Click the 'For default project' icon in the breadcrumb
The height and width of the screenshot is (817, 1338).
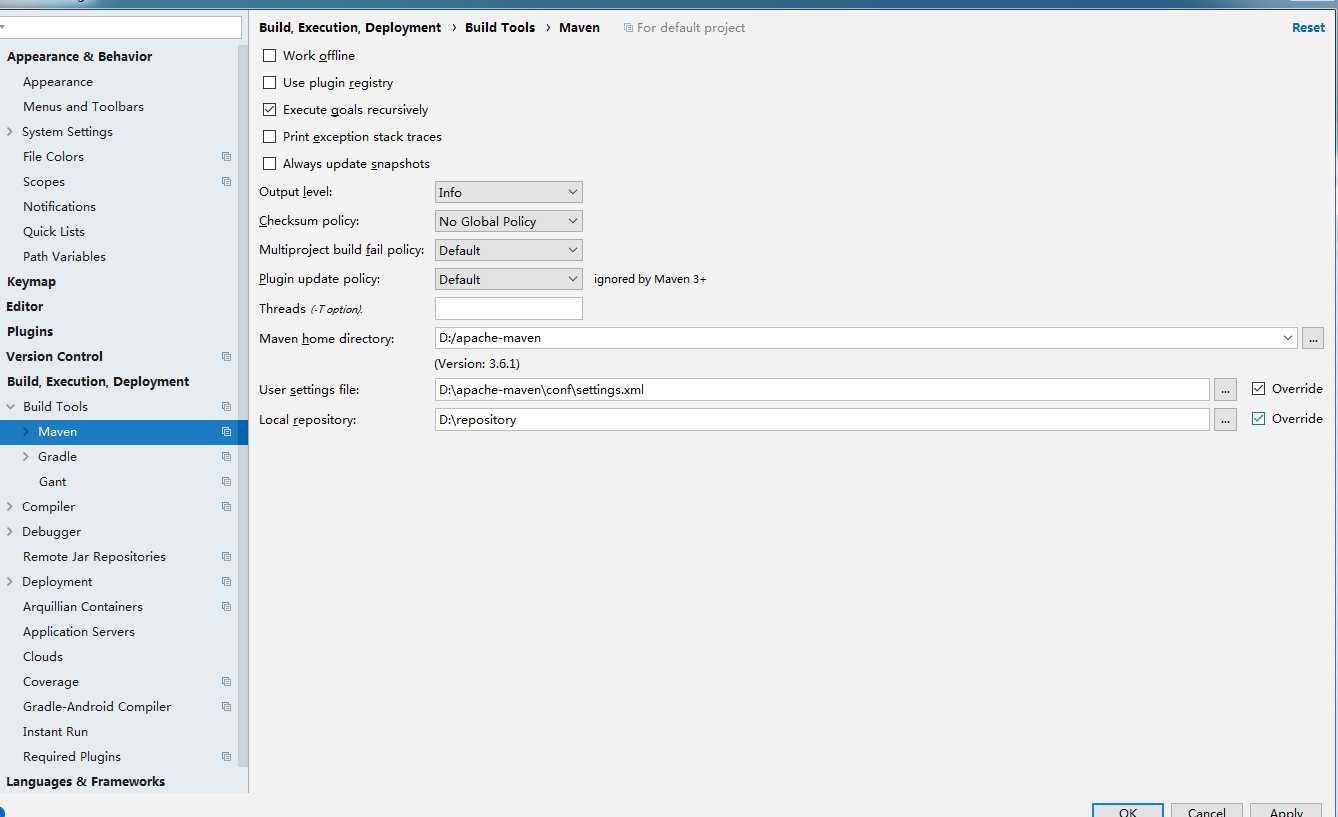[x=628, y=28]
